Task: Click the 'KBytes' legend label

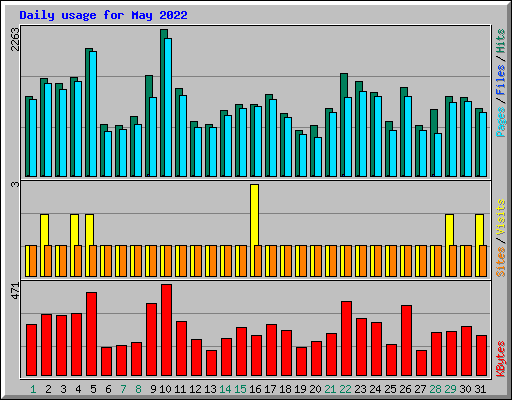Action: (500, 359)
